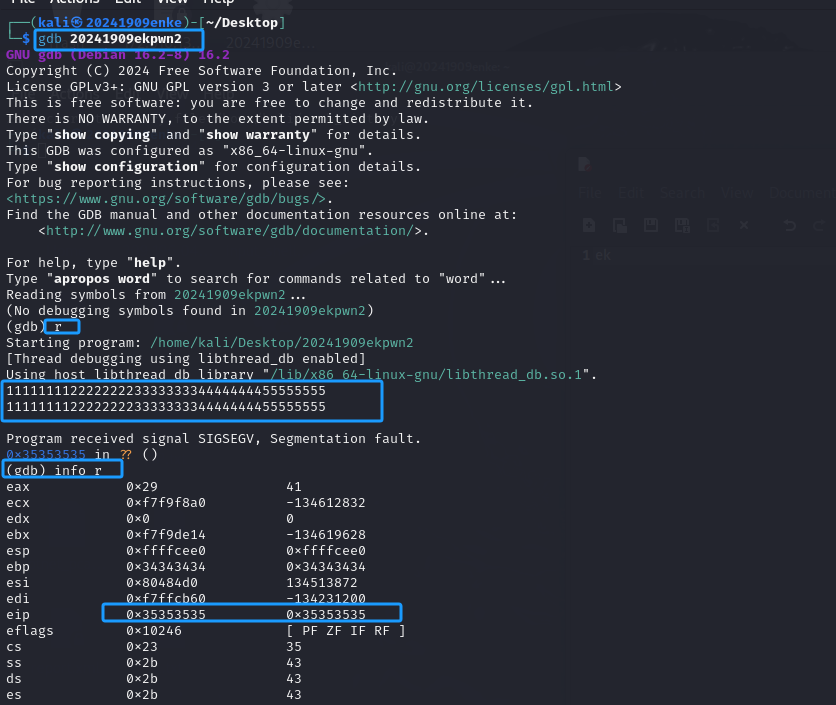Click edx register name
Screen dimensions: 836x705
pyautogui.click(x=18, y=518)
